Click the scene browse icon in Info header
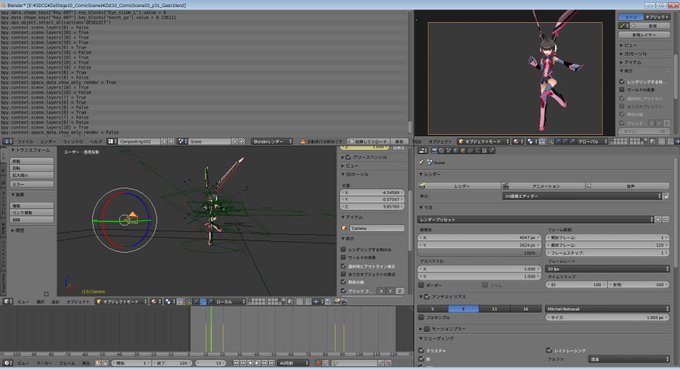Screen dimensions: 680x369 pos(182,141)
